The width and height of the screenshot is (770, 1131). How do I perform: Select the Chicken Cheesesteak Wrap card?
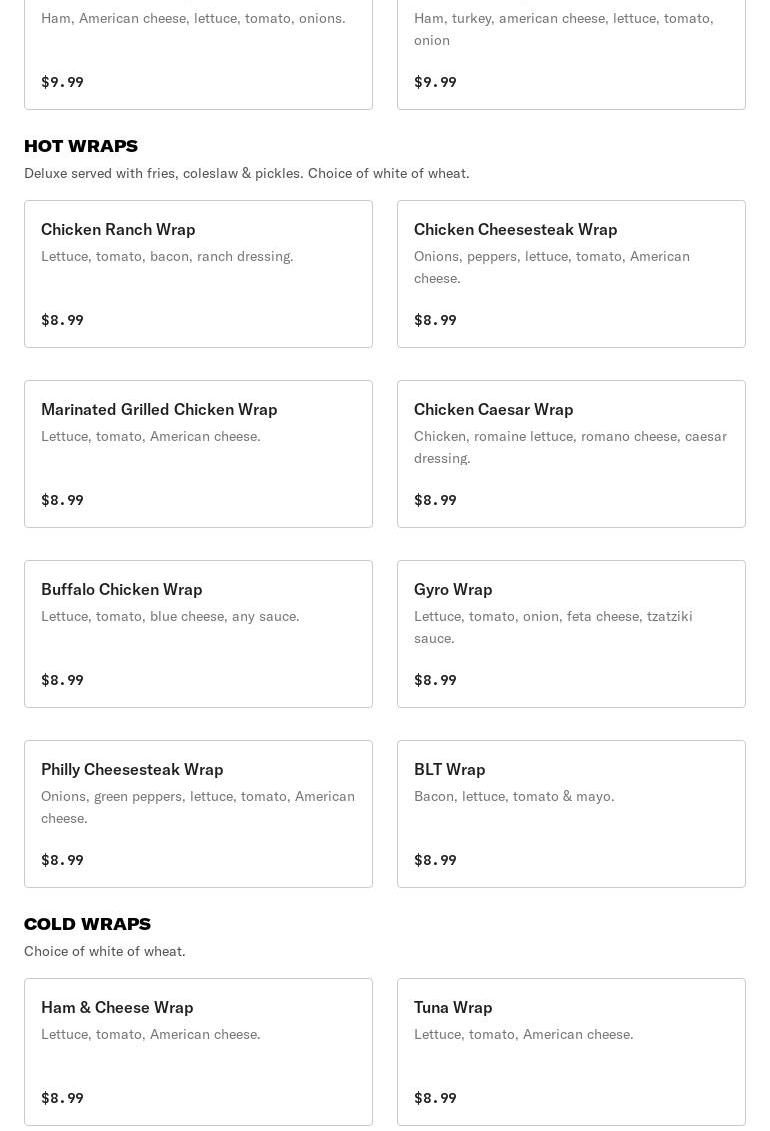tap(571, 273)
